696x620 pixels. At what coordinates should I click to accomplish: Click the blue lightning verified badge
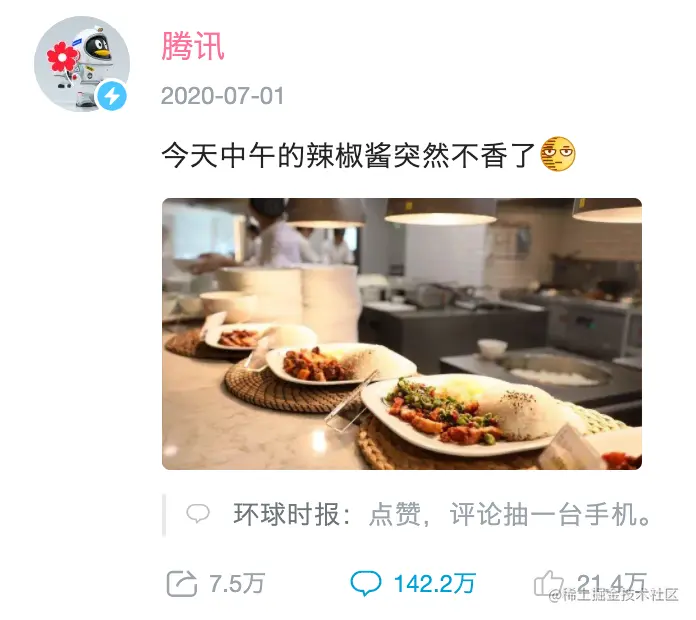click(112, 96)
